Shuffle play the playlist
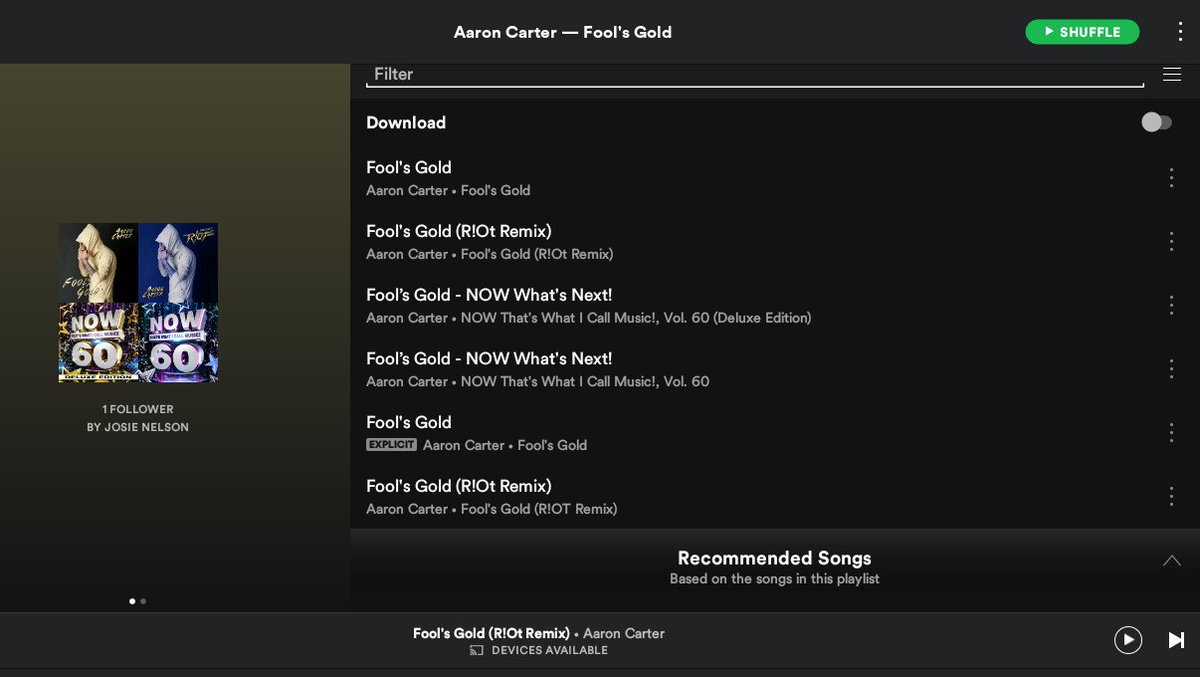 1082,32
